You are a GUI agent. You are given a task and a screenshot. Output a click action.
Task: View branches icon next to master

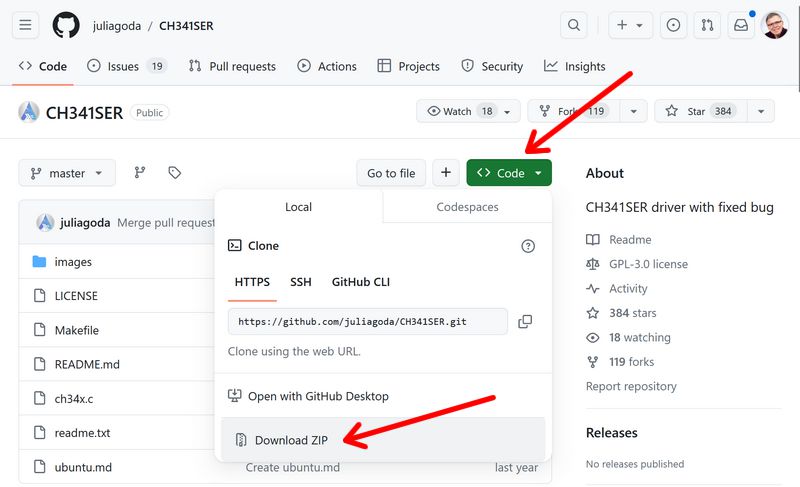tap(140, 173)
